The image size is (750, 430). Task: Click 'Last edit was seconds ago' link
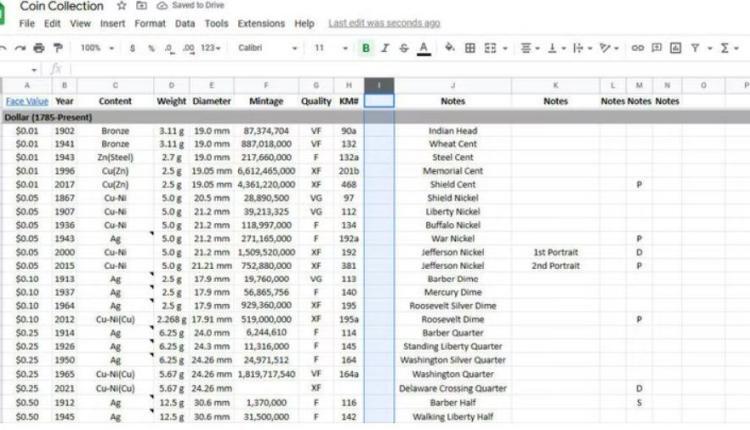384,23
